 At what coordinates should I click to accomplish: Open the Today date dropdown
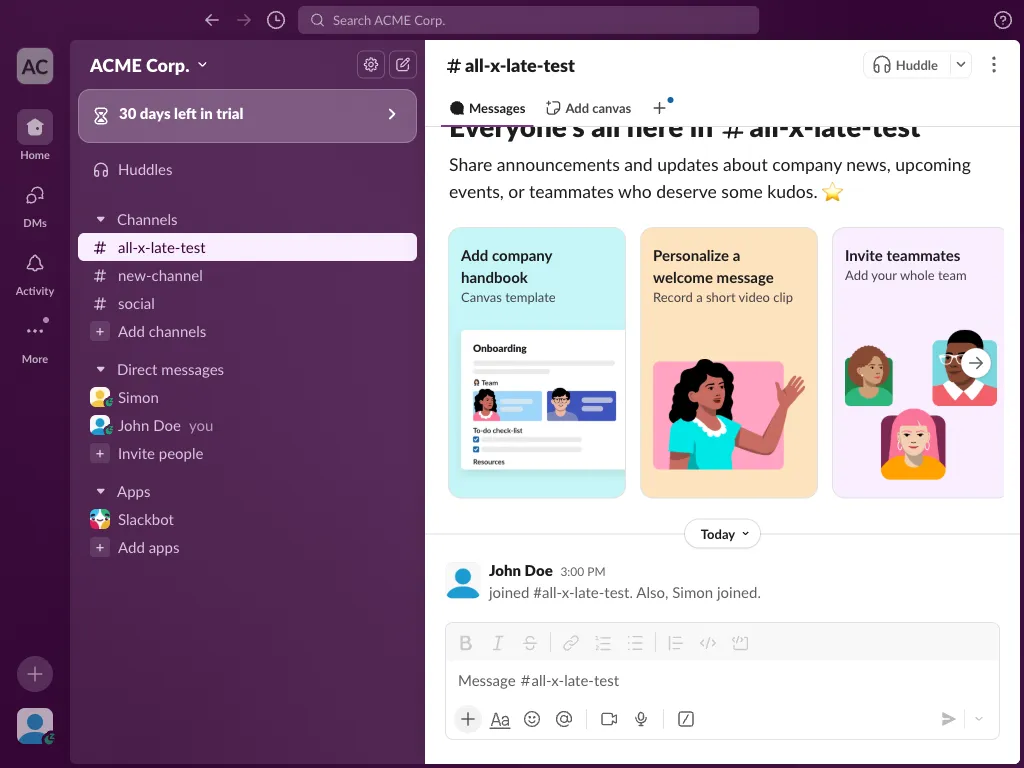coord(722,534)
